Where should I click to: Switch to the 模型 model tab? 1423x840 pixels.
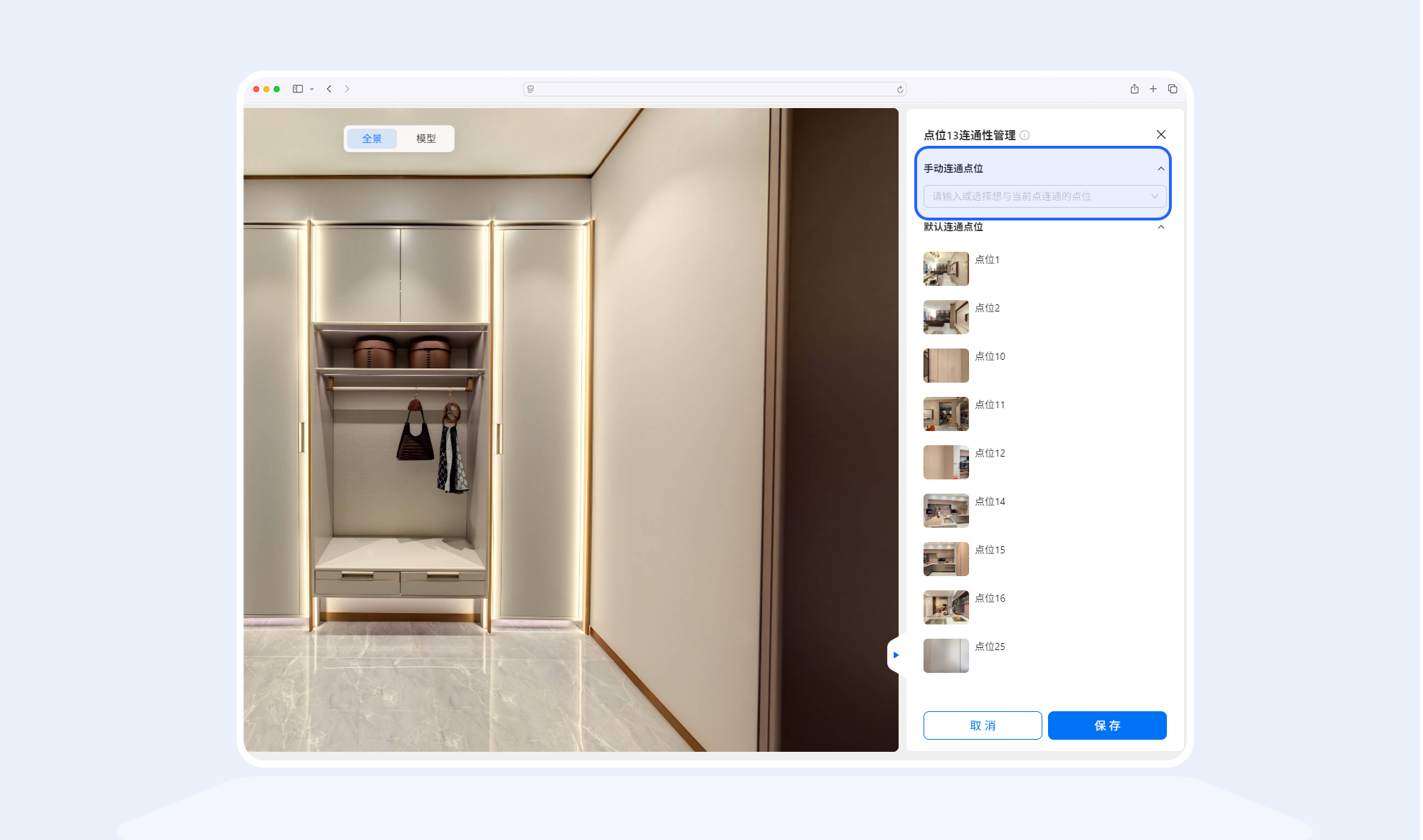tap(425, 139)
